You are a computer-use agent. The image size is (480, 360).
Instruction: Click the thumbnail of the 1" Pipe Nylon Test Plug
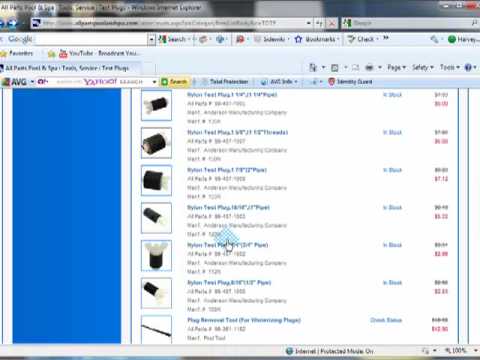[x=156, y=218]
